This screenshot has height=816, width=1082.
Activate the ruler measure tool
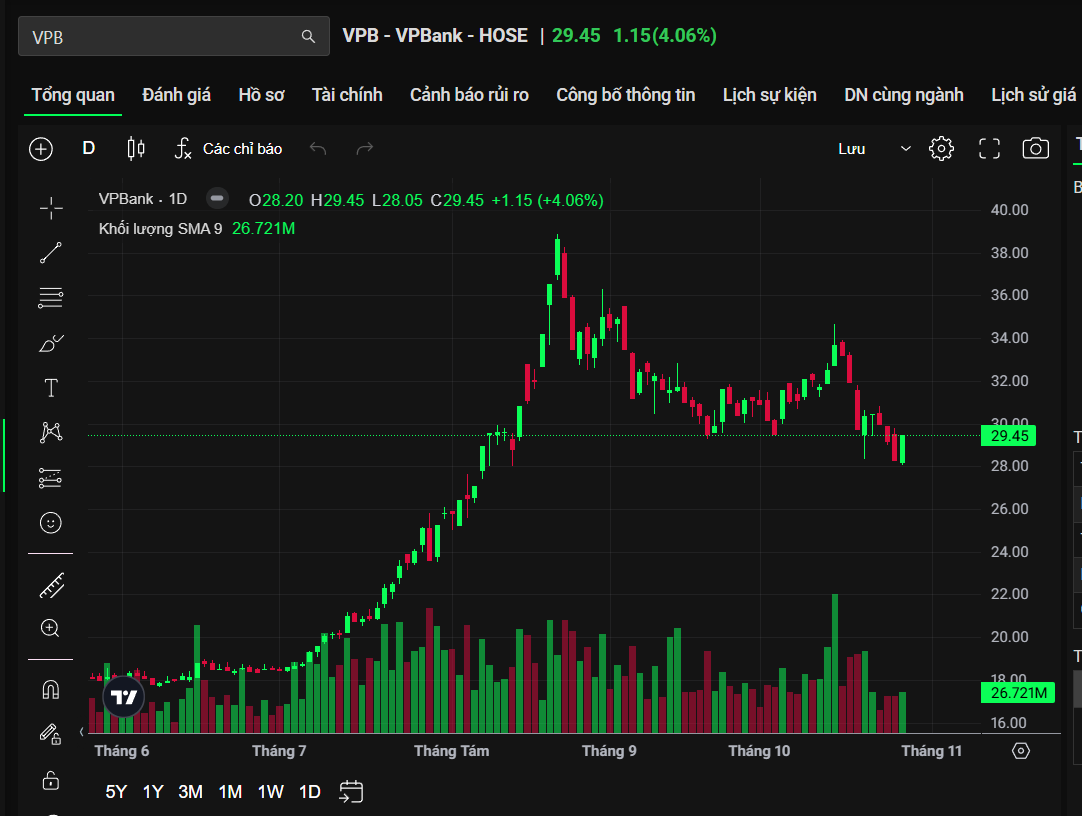point(51,586)
